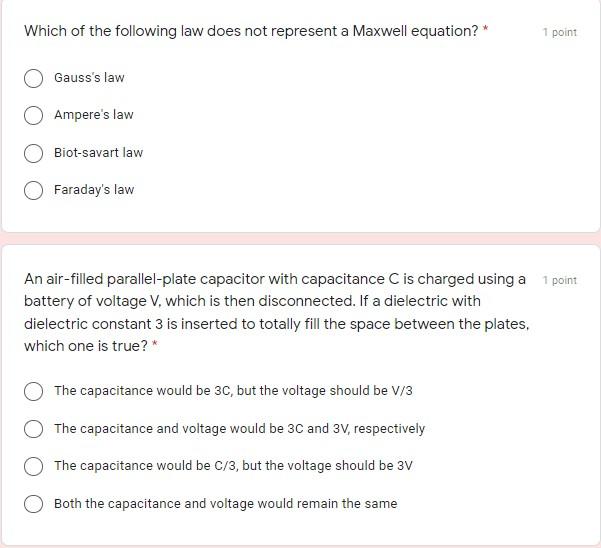
Task: Click the "would remain the same" answer text
Action: [225, 504]
